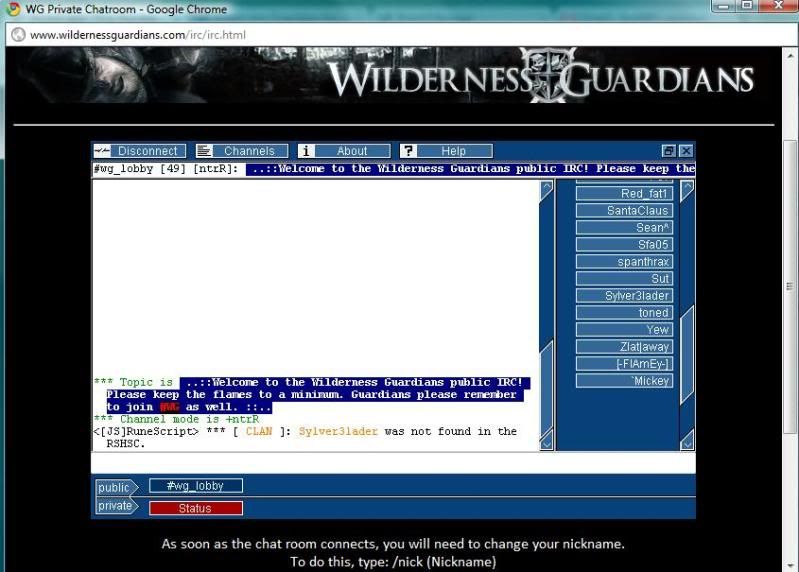Click nick list scroll up arrow
799x572 pixels.
[x=687, y=190]
